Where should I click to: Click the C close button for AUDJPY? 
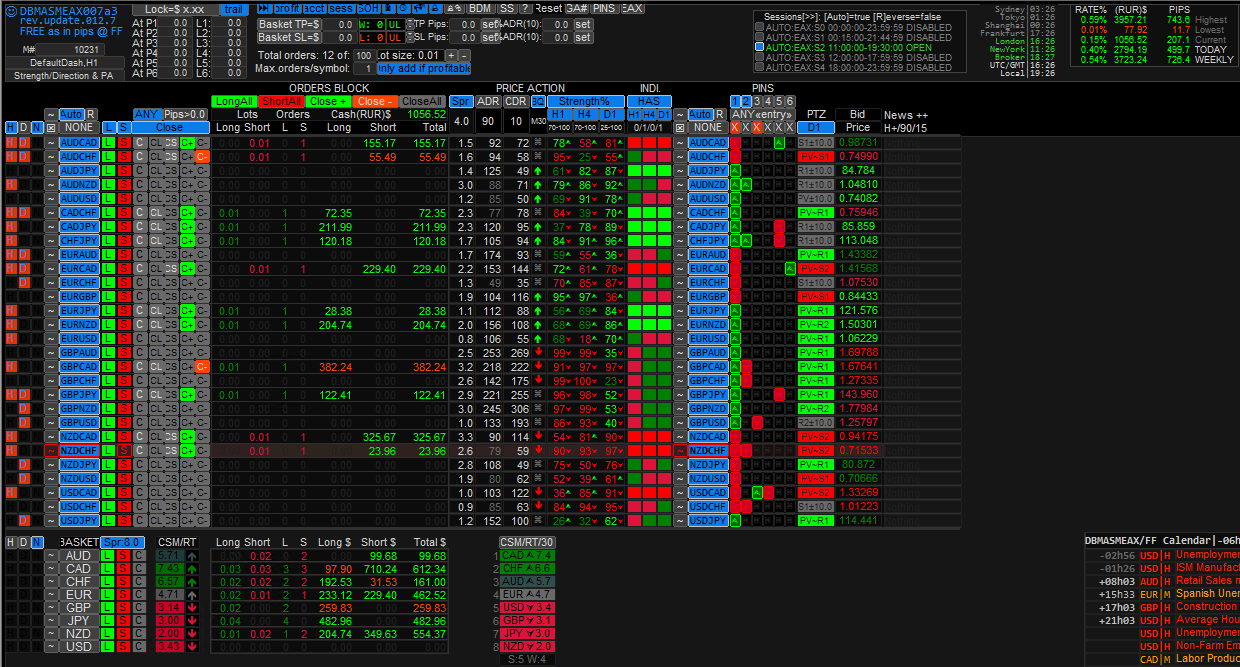pos(140,171)
